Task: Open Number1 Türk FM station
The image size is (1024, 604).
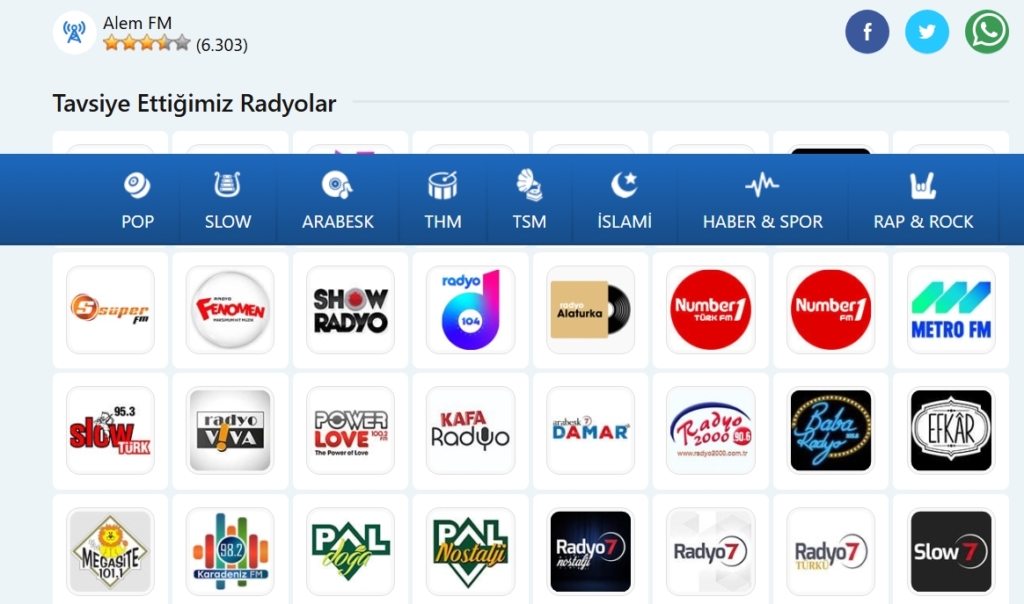Action: (711, 310)
